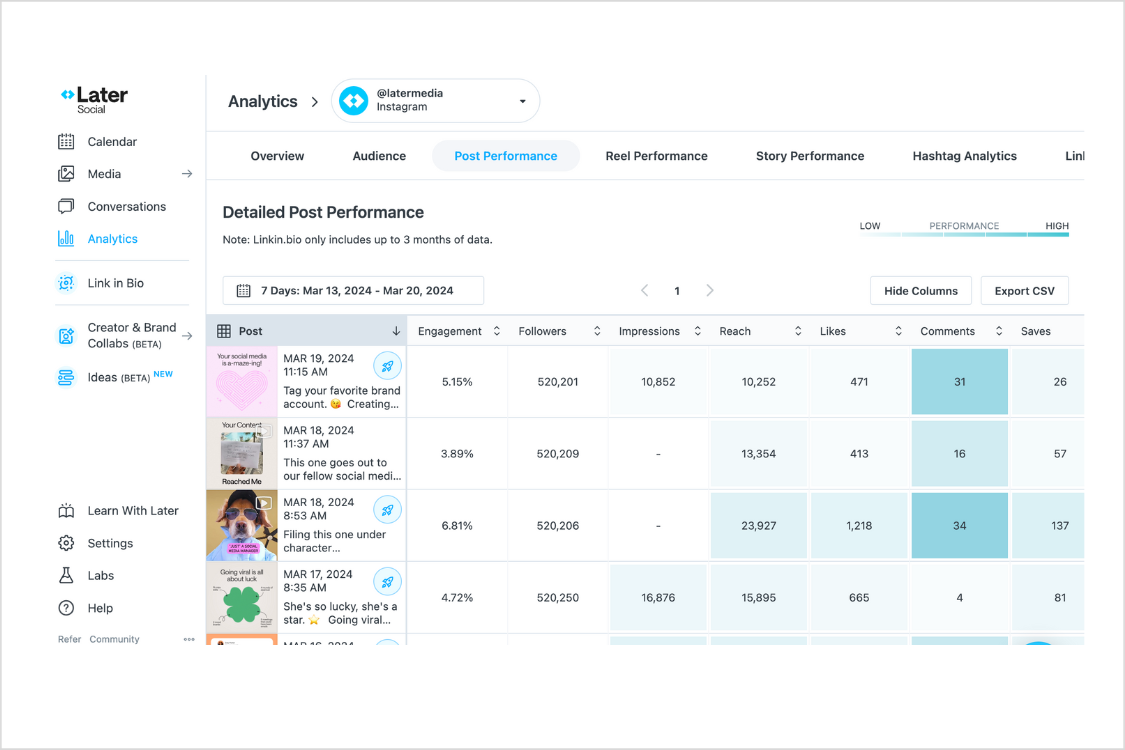The height and width of the screenshot is (750, 1125).
Task: Click the Hide Columns button
Action: pos(920,290)
